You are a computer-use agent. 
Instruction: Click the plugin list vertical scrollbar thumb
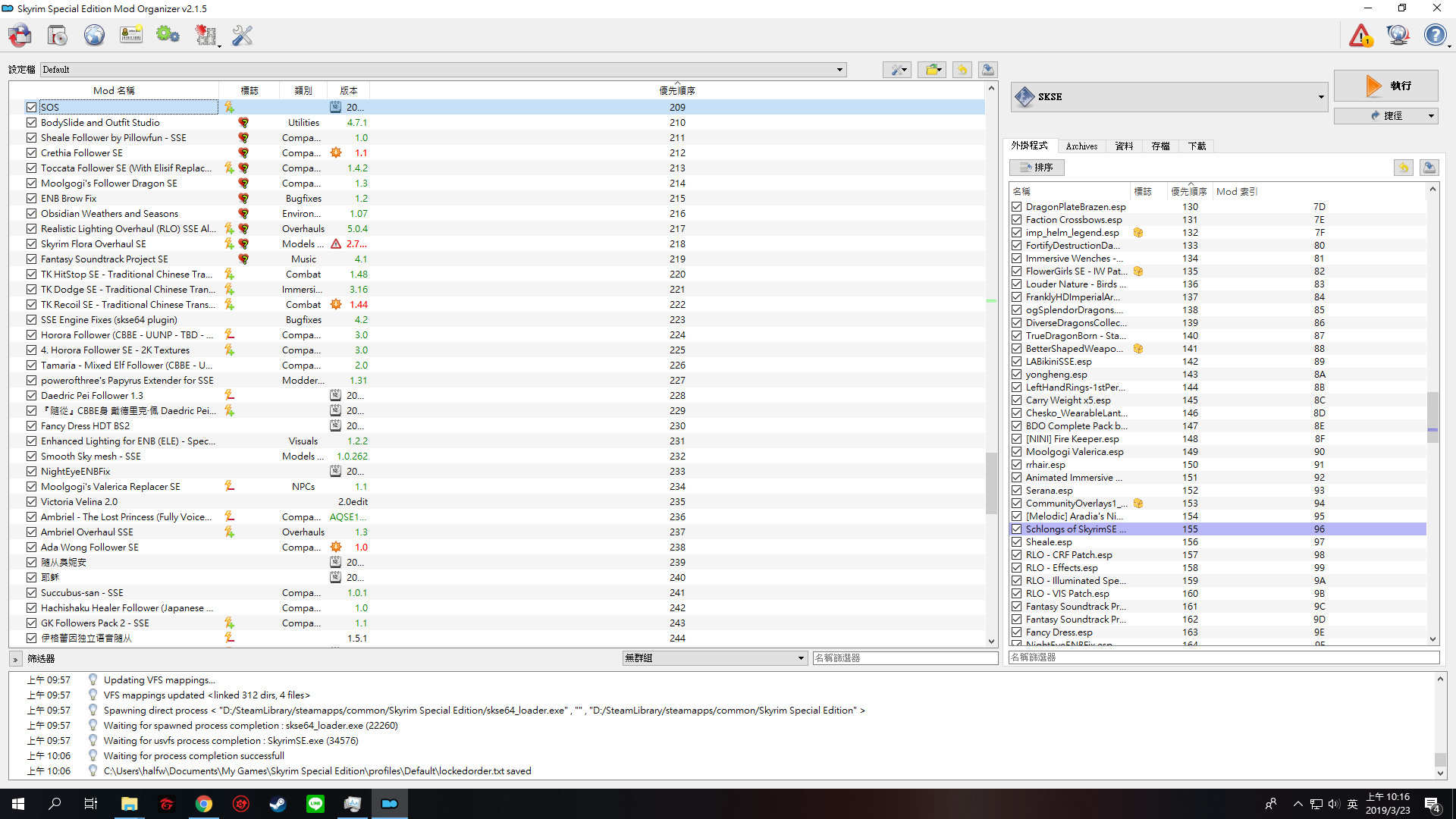point(1432,417)
